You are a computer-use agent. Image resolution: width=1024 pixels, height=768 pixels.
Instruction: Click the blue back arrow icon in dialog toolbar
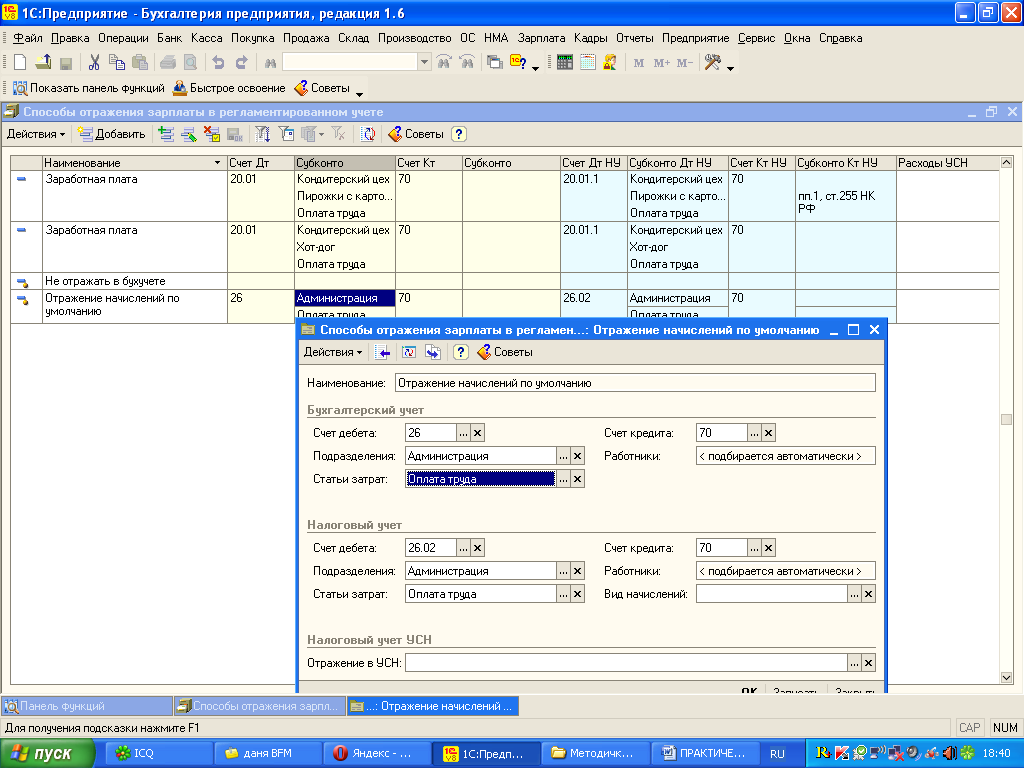point(383,353)
